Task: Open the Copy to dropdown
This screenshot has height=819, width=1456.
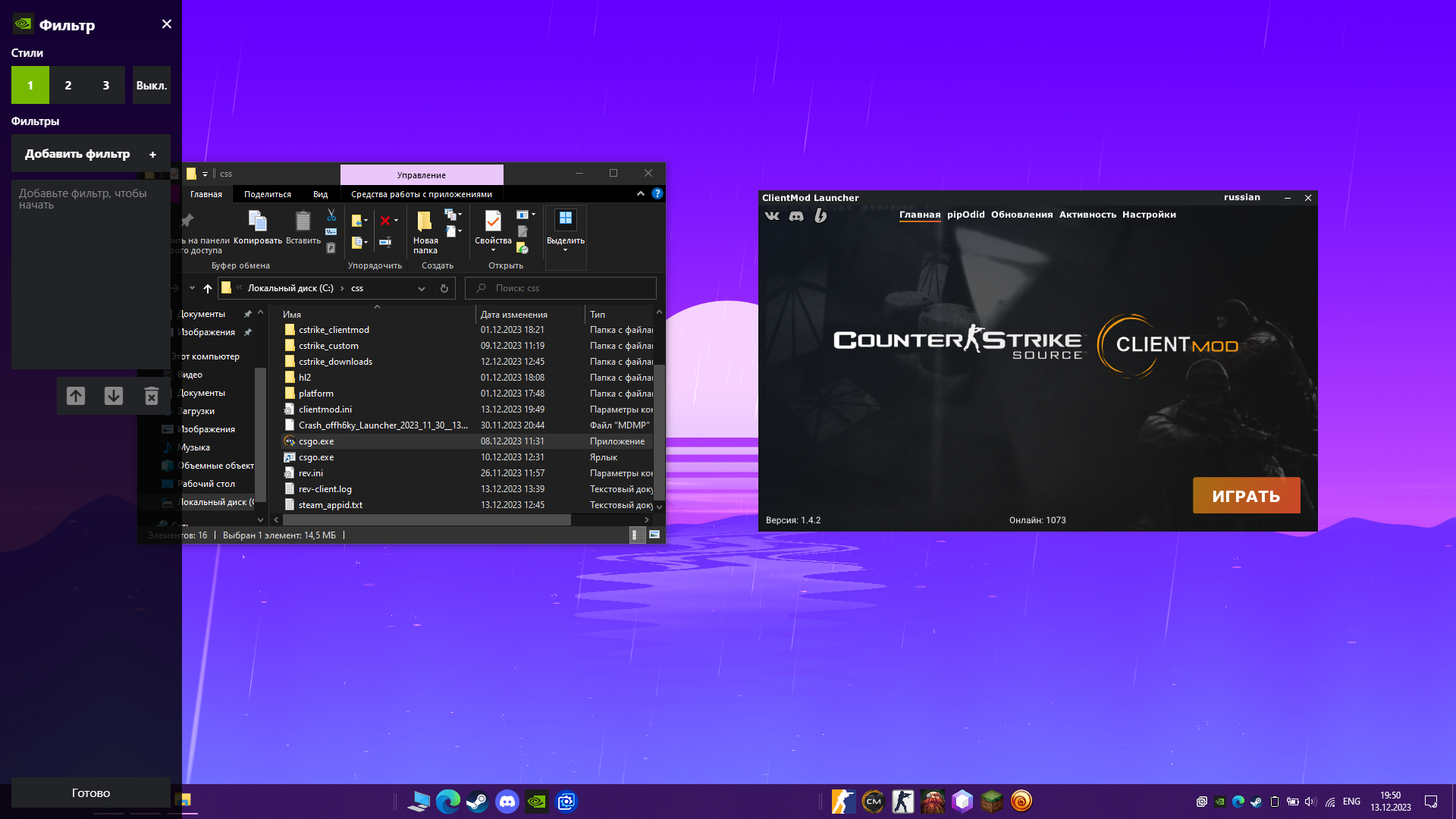Action: point(360,243)
